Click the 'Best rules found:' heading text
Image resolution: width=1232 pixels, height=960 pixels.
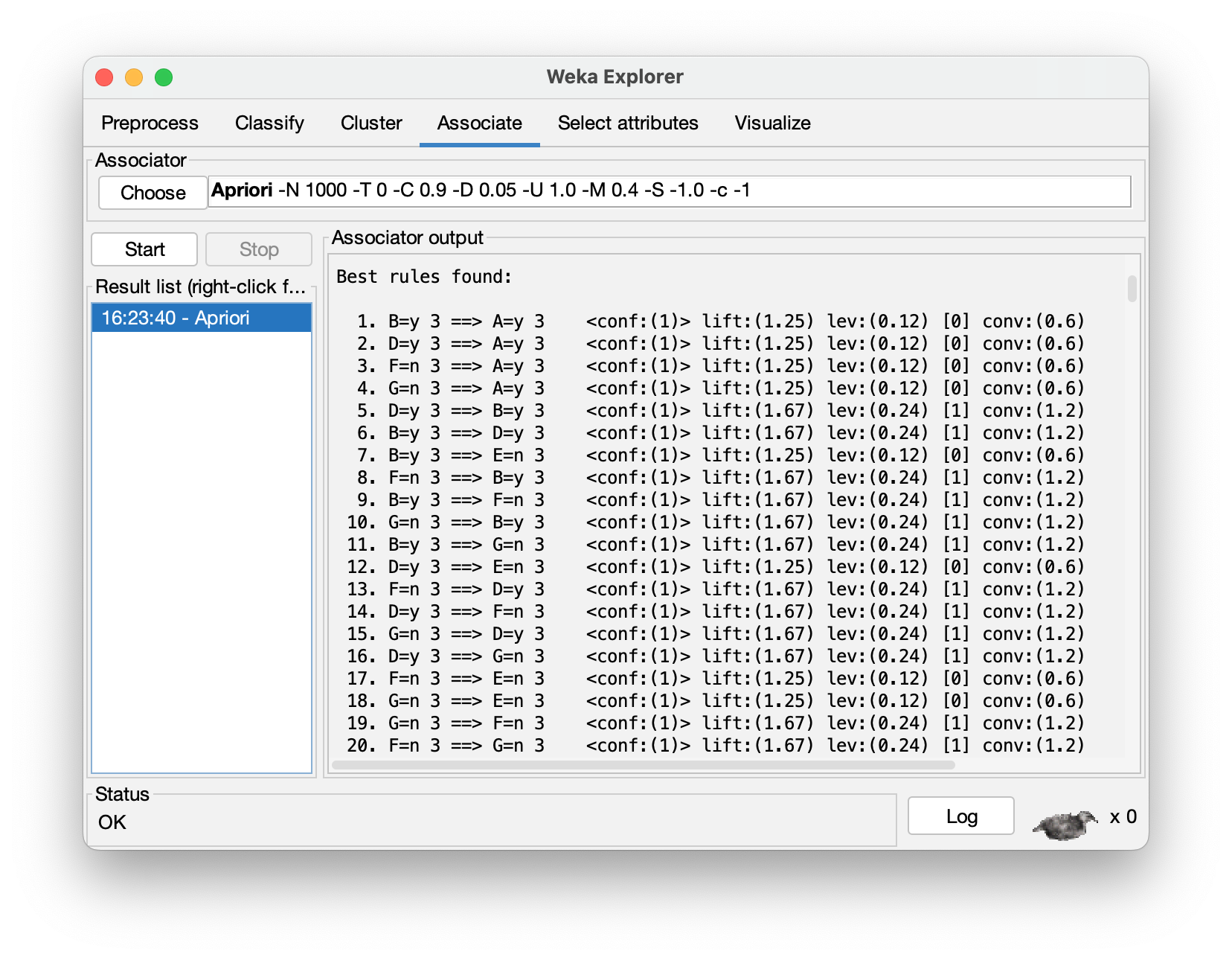424,277
